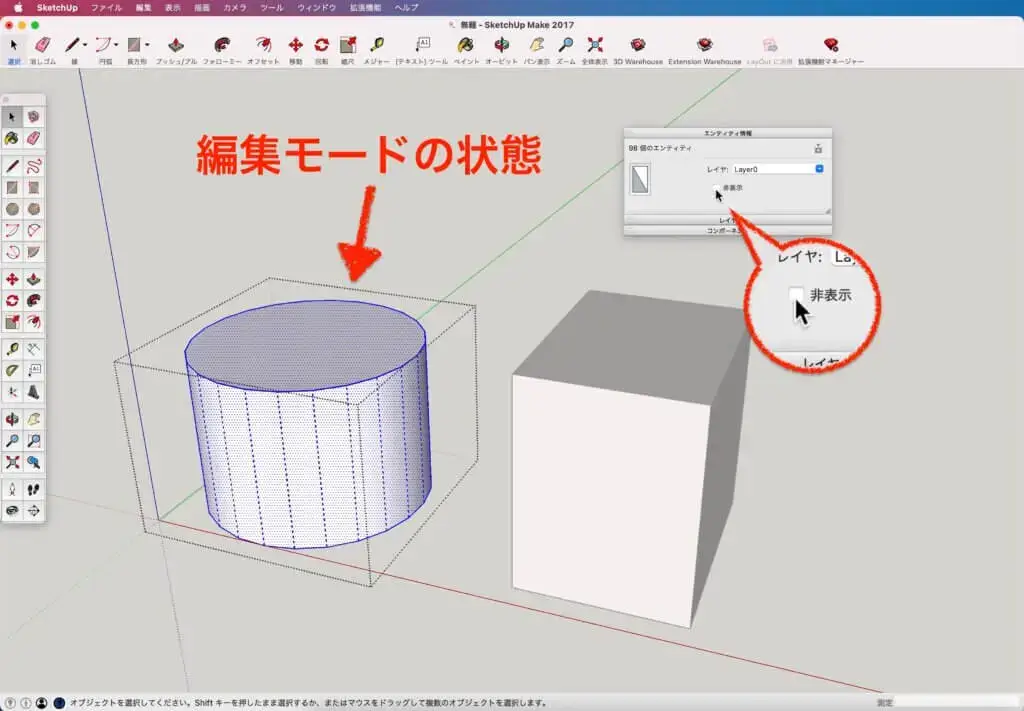The width and height of the screenshot is (1024, 711).
Task: Open the dropdown arrow next to the 円弧 arc tool
Action: (x=116, y=45)
